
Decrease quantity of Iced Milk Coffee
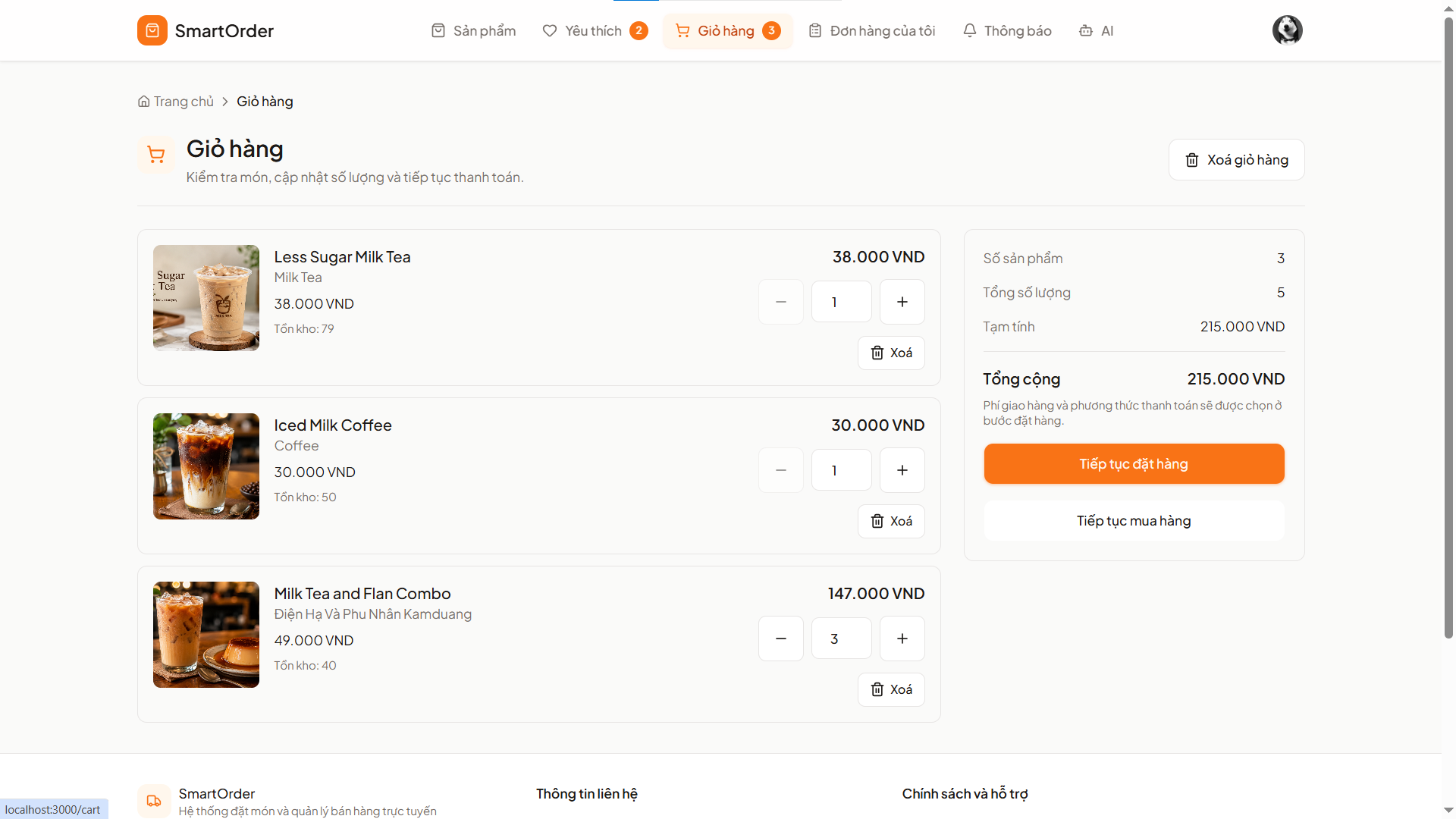coord(780,470)
